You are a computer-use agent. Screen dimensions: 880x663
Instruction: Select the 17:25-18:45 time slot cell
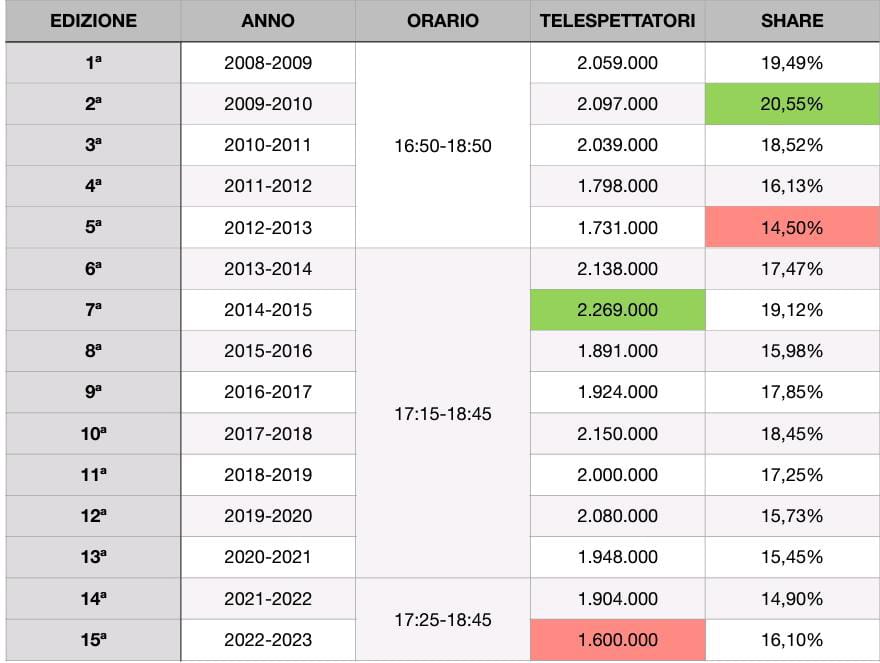(x=443, y=620)
